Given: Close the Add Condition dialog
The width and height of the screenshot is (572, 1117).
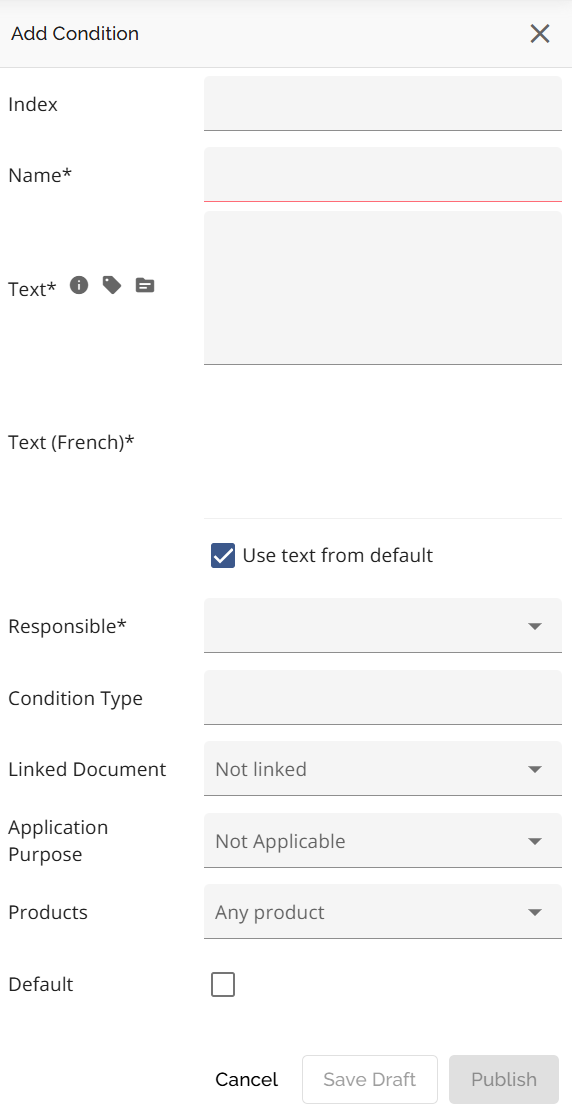Looking at the screenshot, I should pos(540,33).
